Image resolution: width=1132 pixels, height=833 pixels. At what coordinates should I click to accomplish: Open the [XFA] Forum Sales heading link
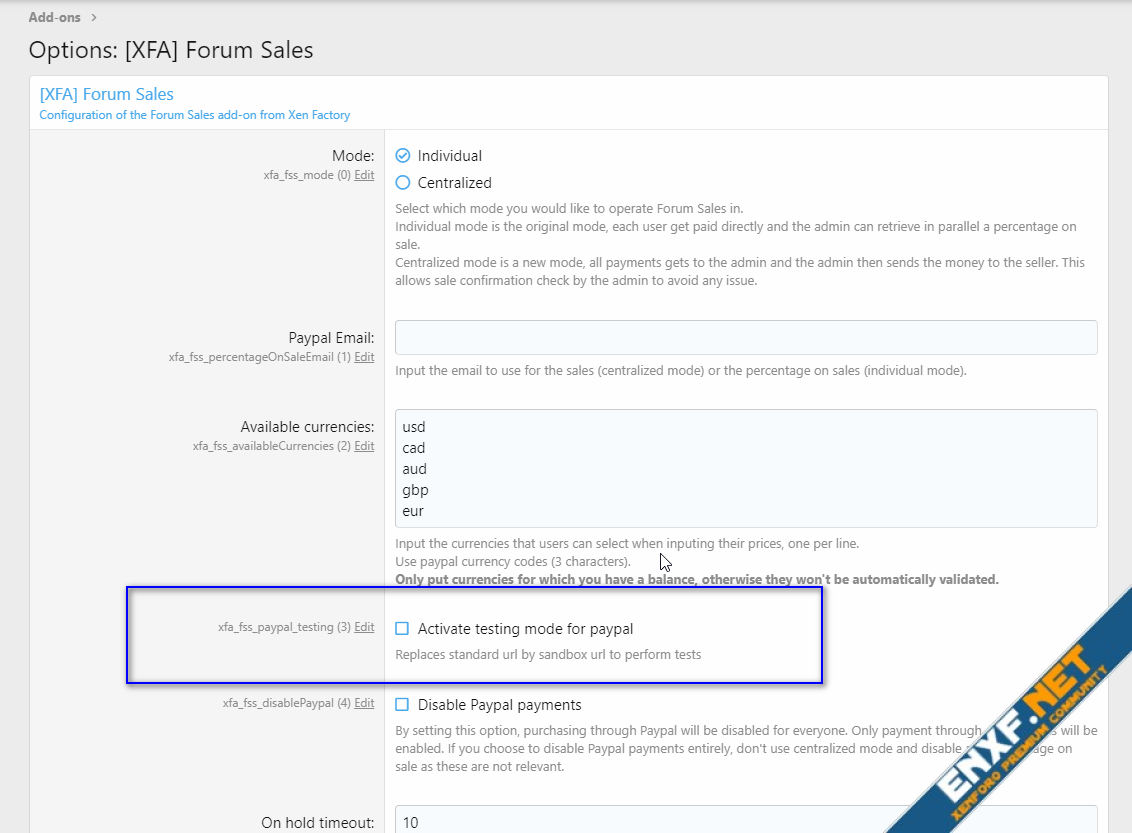pyautogui.click(x=106, y=94)
